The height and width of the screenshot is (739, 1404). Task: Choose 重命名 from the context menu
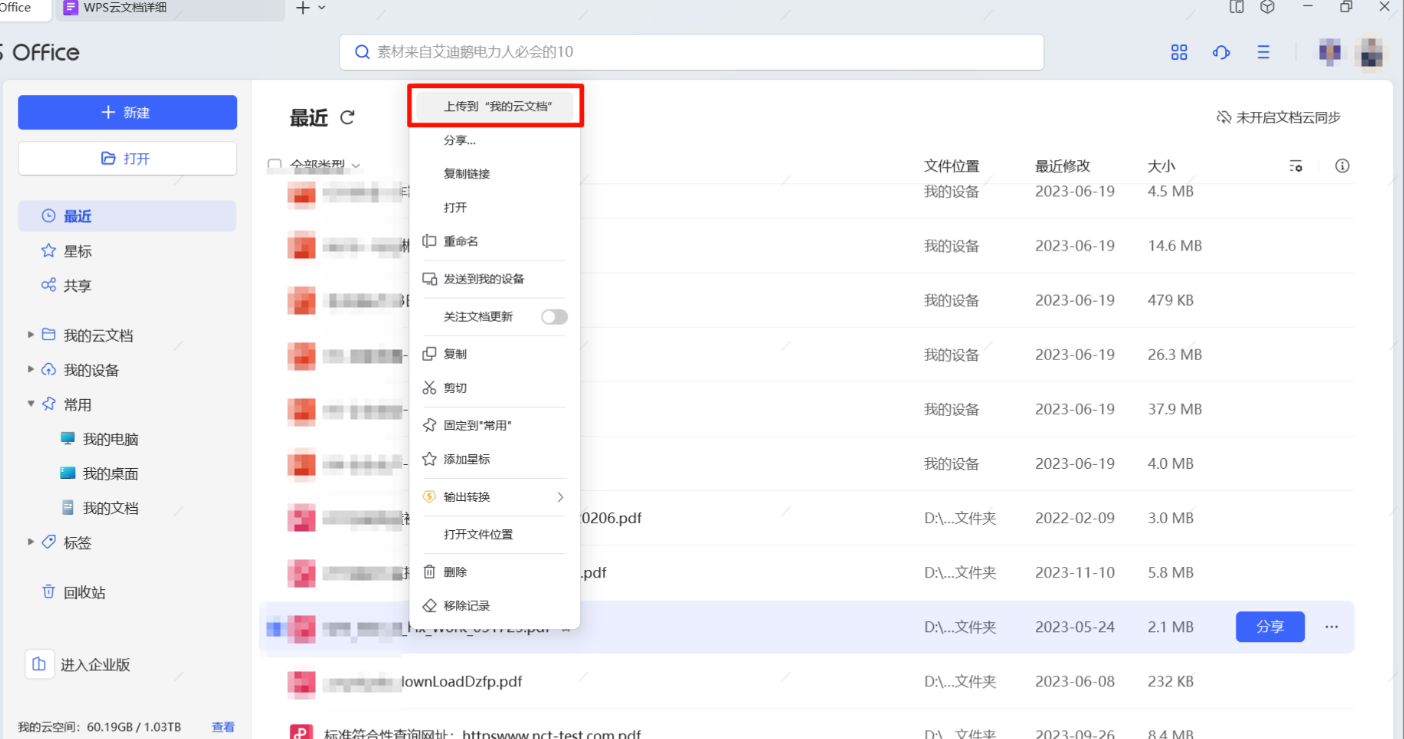[x=461, y=242]
